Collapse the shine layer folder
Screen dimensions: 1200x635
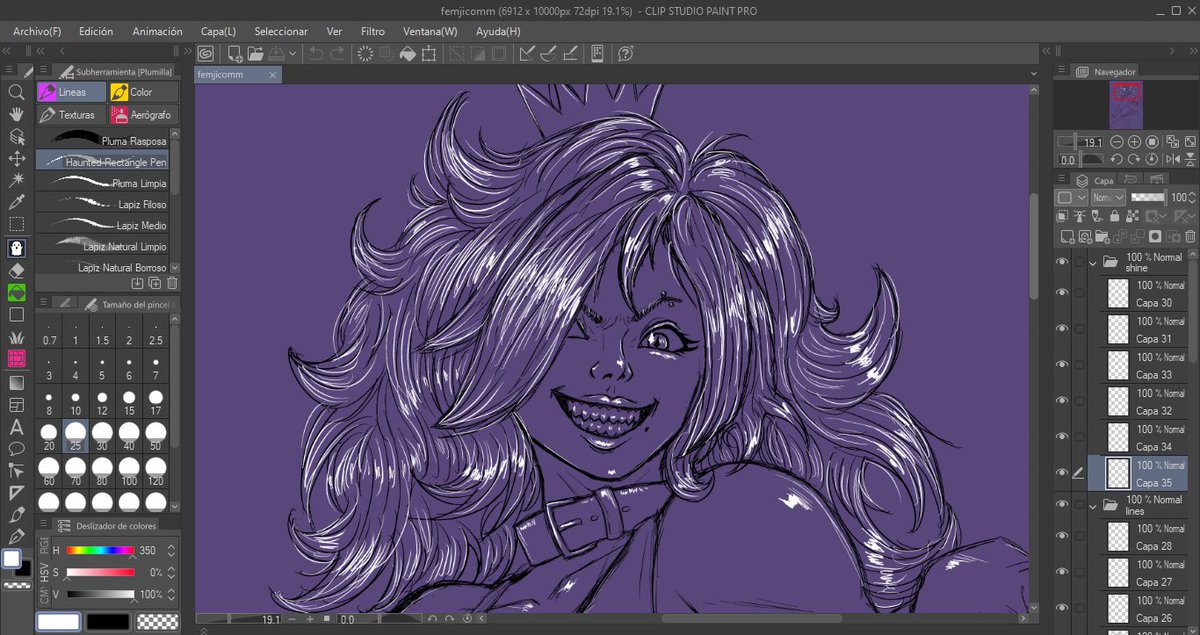click(x=1093, y=263)
